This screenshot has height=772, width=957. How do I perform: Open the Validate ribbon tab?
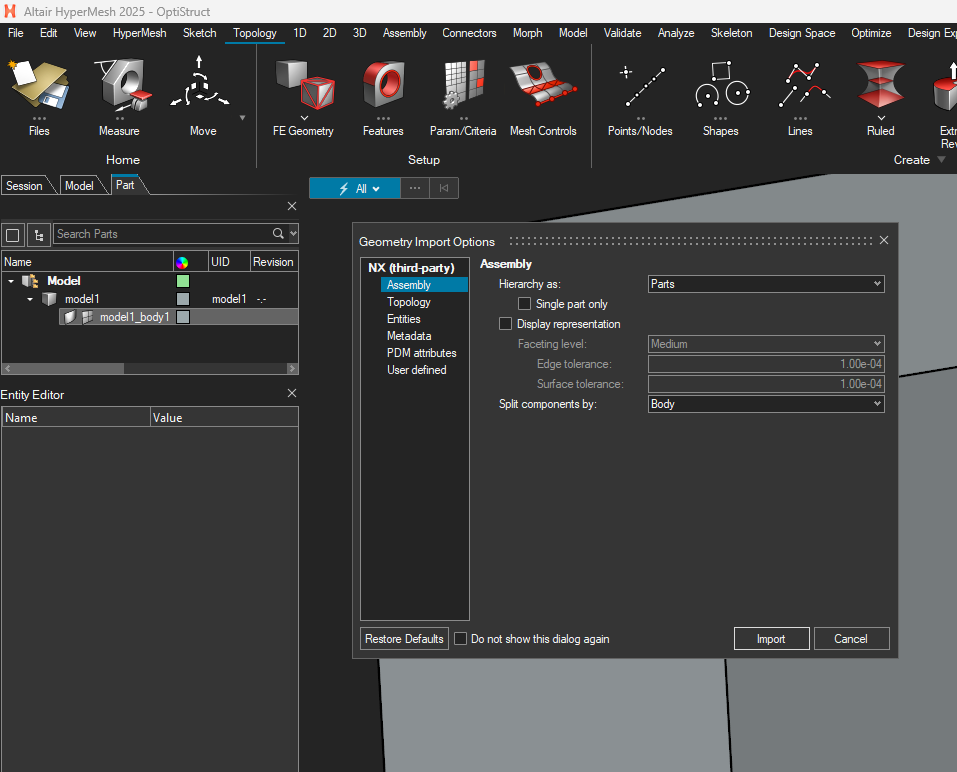pyautogui.click(x=622, y=33)
